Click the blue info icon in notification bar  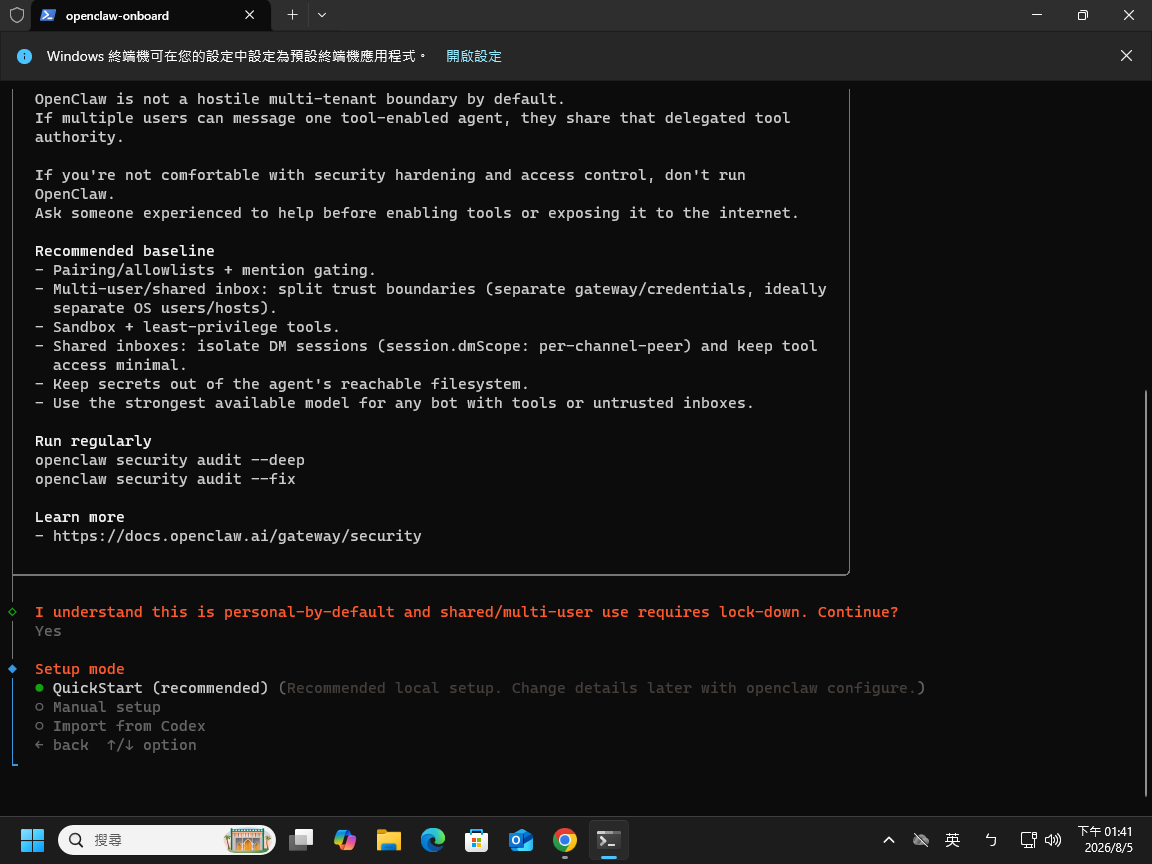point(24,56)
